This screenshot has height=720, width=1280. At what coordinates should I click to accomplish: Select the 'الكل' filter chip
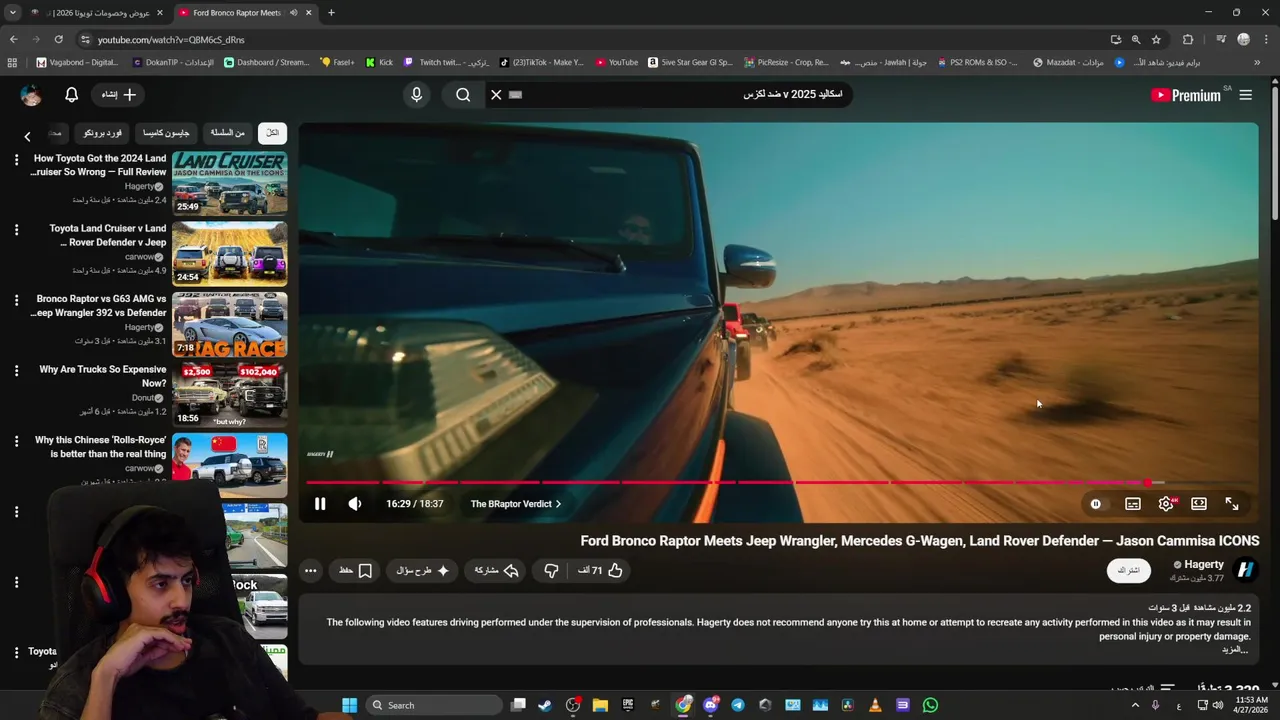[x=272, y=133]
